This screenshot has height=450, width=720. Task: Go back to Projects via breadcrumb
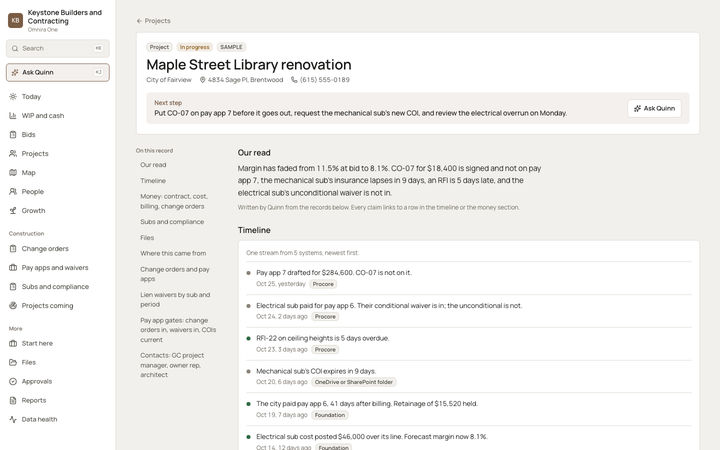pos(153,21)
